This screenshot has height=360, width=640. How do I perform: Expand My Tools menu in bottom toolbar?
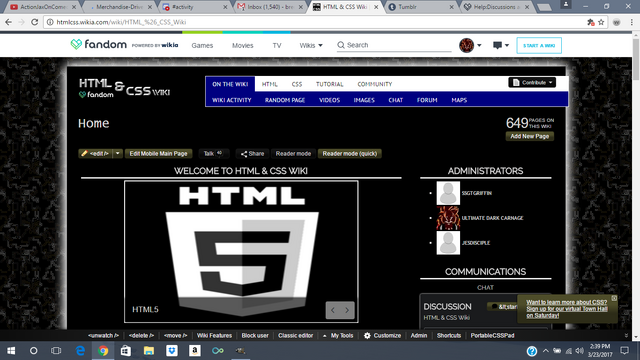click(338, 336)
